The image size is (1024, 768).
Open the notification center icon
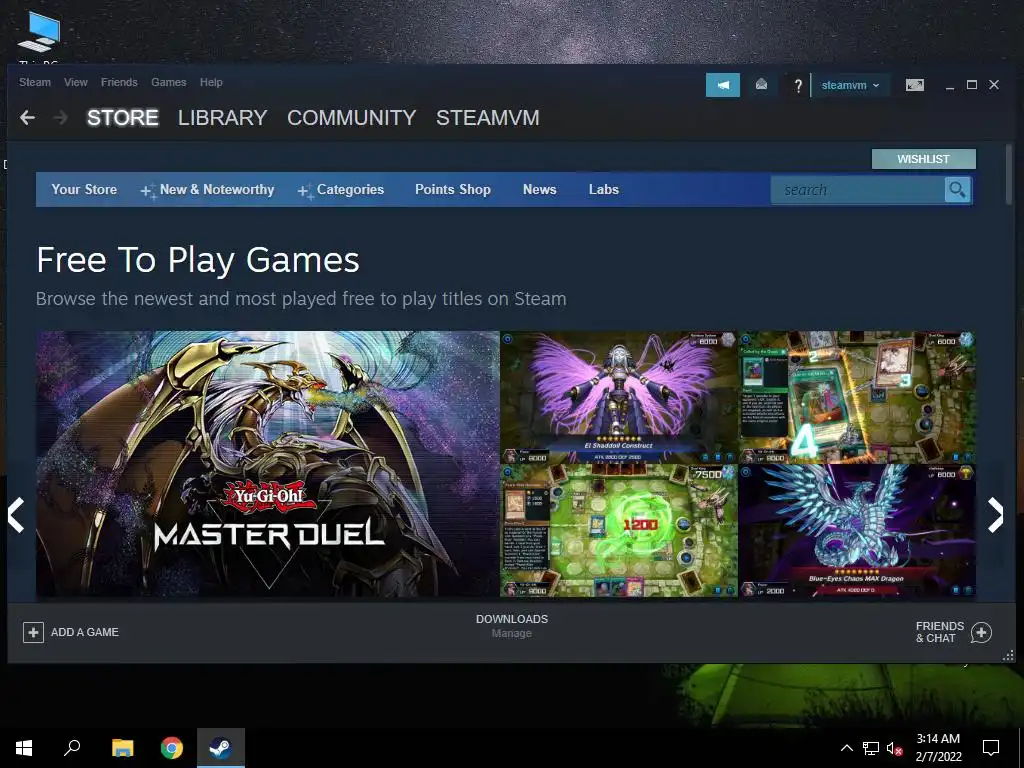coord(991,748)
